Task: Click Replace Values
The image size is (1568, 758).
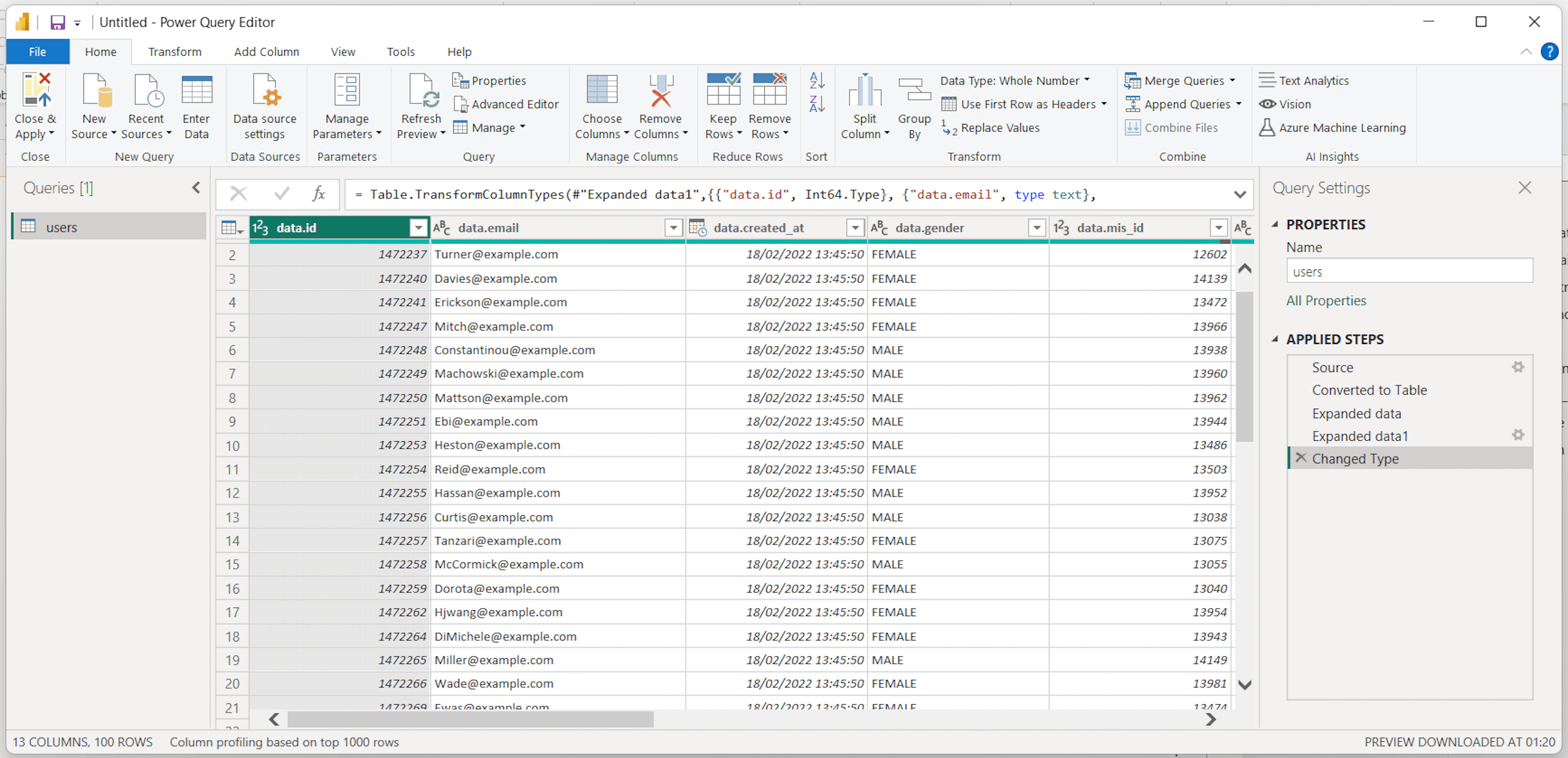Action: pyautogui.click(x=990, y=128)
